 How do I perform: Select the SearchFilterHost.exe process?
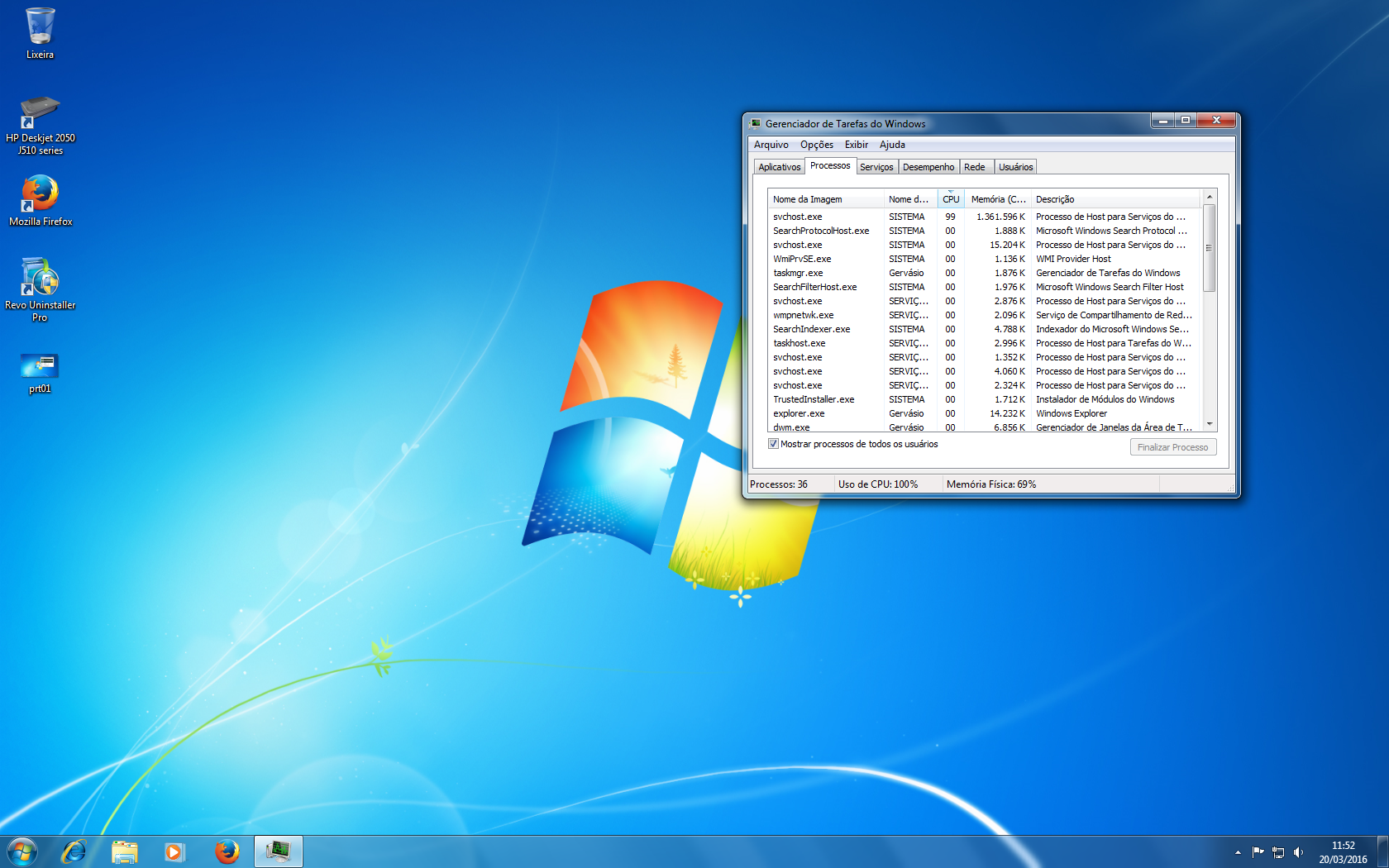point(984,287)
